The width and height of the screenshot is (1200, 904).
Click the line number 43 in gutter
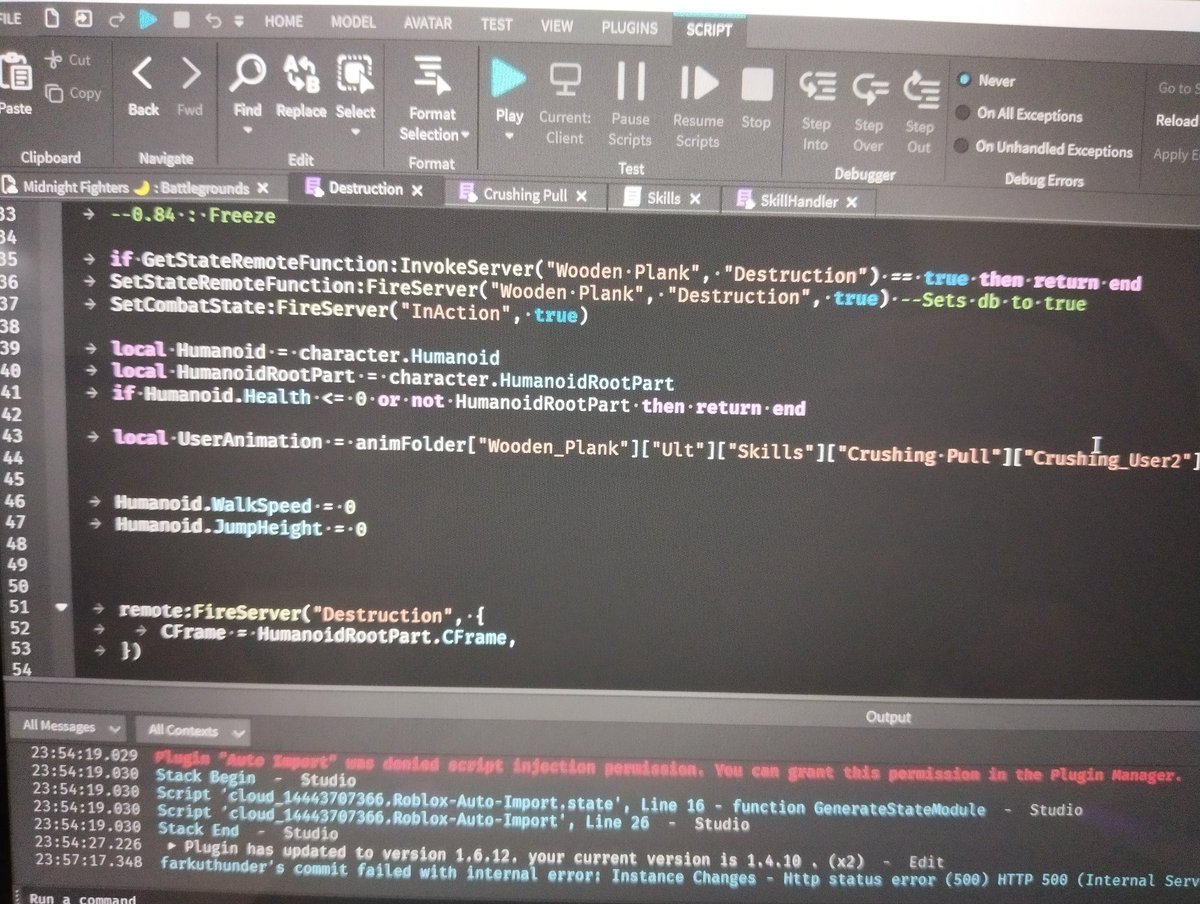pos(14,437)
